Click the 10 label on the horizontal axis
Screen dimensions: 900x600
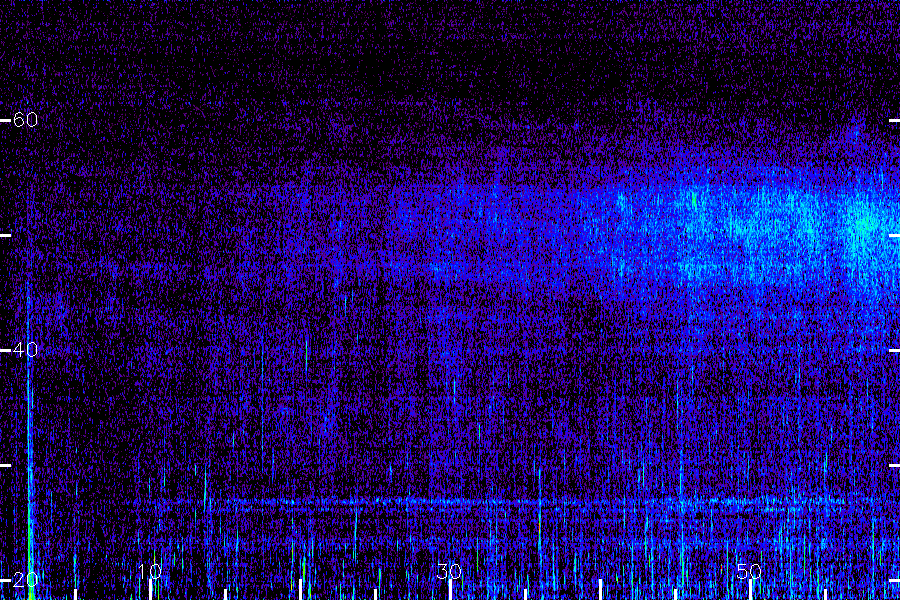(x=150, y=571)
